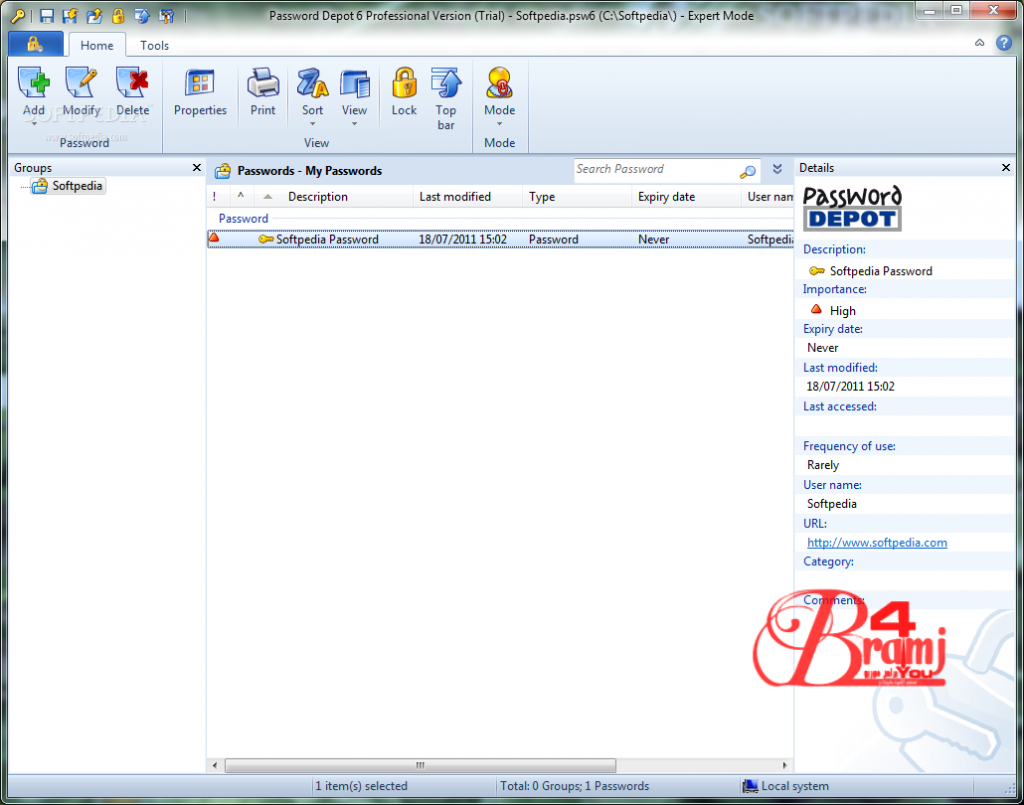
Task: Close the Details panel
Action: (x=1006, y=168)
